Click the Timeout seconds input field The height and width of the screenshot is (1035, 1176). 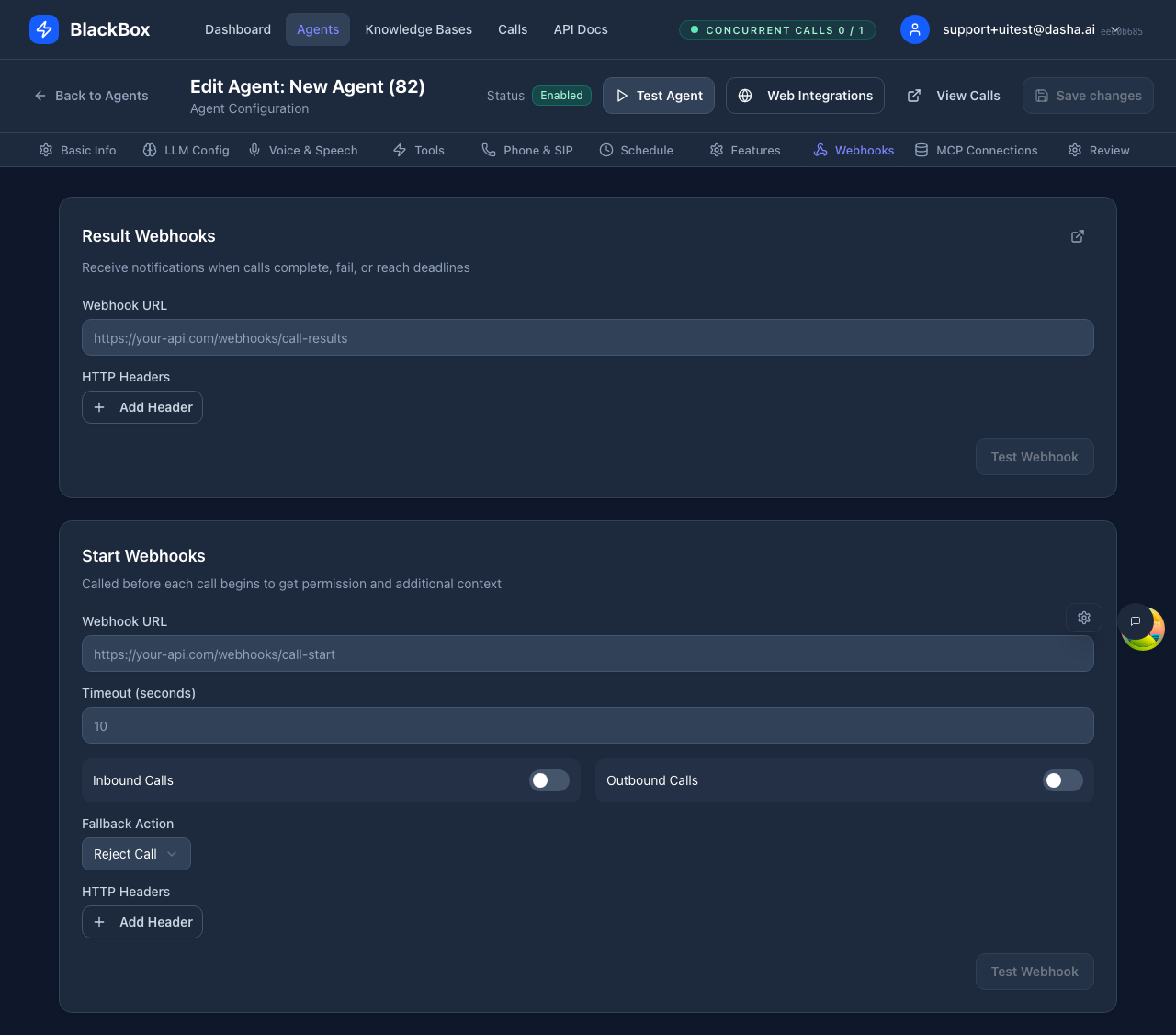pos(588,725)
